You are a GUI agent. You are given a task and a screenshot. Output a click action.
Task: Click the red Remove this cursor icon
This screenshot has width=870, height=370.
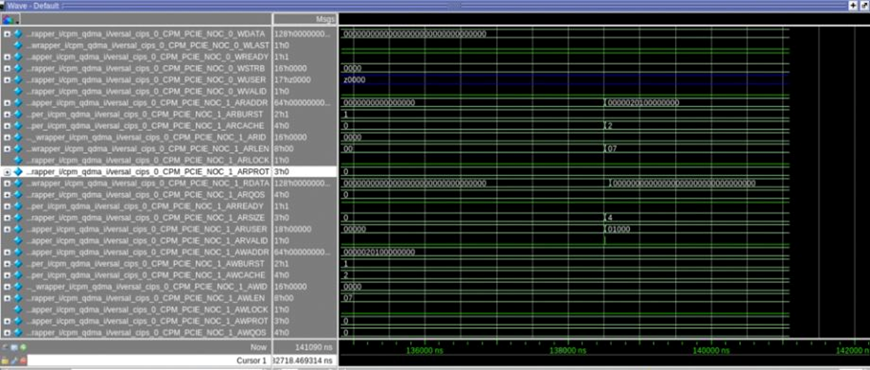(23, 361)
